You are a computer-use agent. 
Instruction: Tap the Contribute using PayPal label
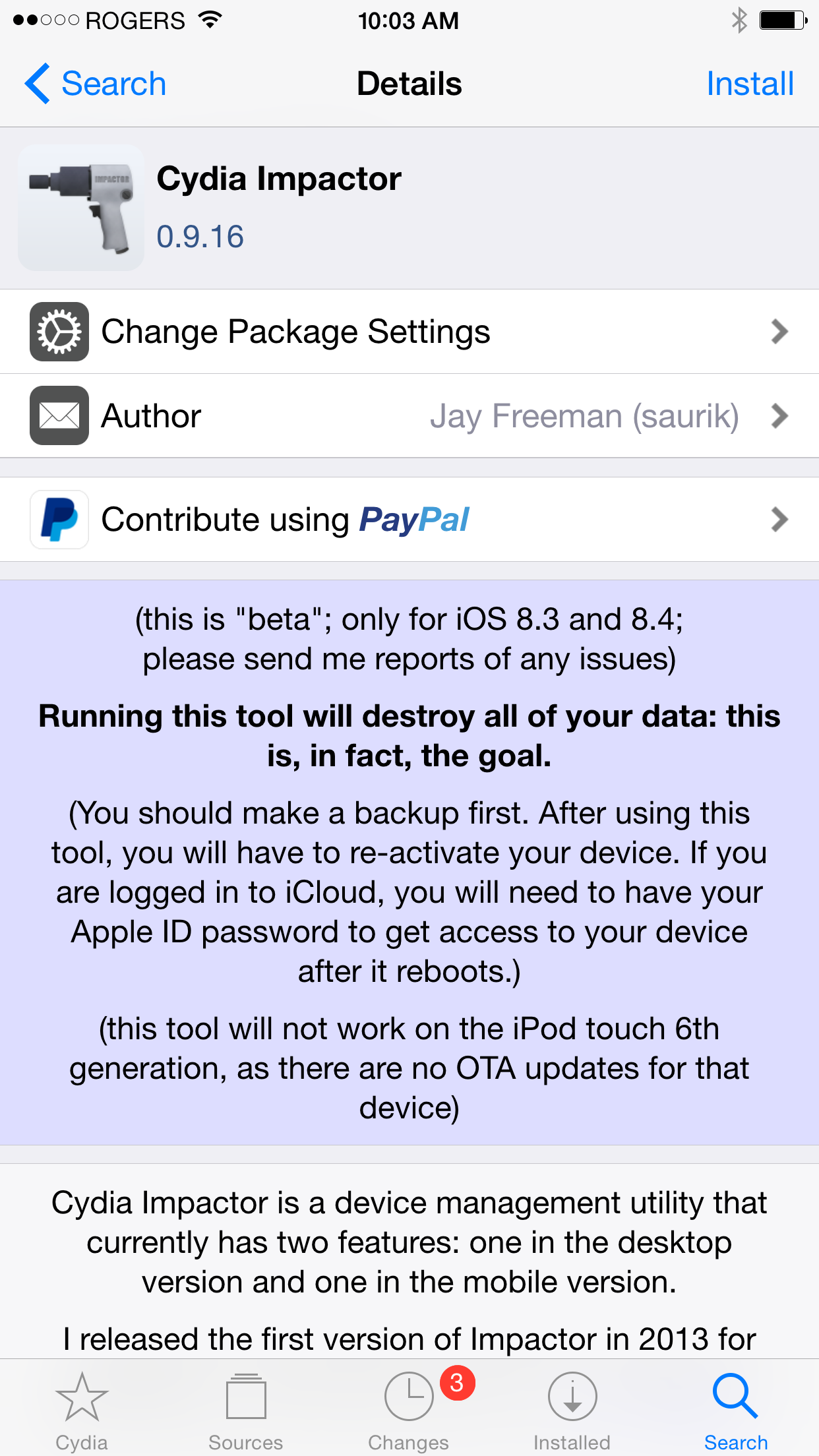285,520
